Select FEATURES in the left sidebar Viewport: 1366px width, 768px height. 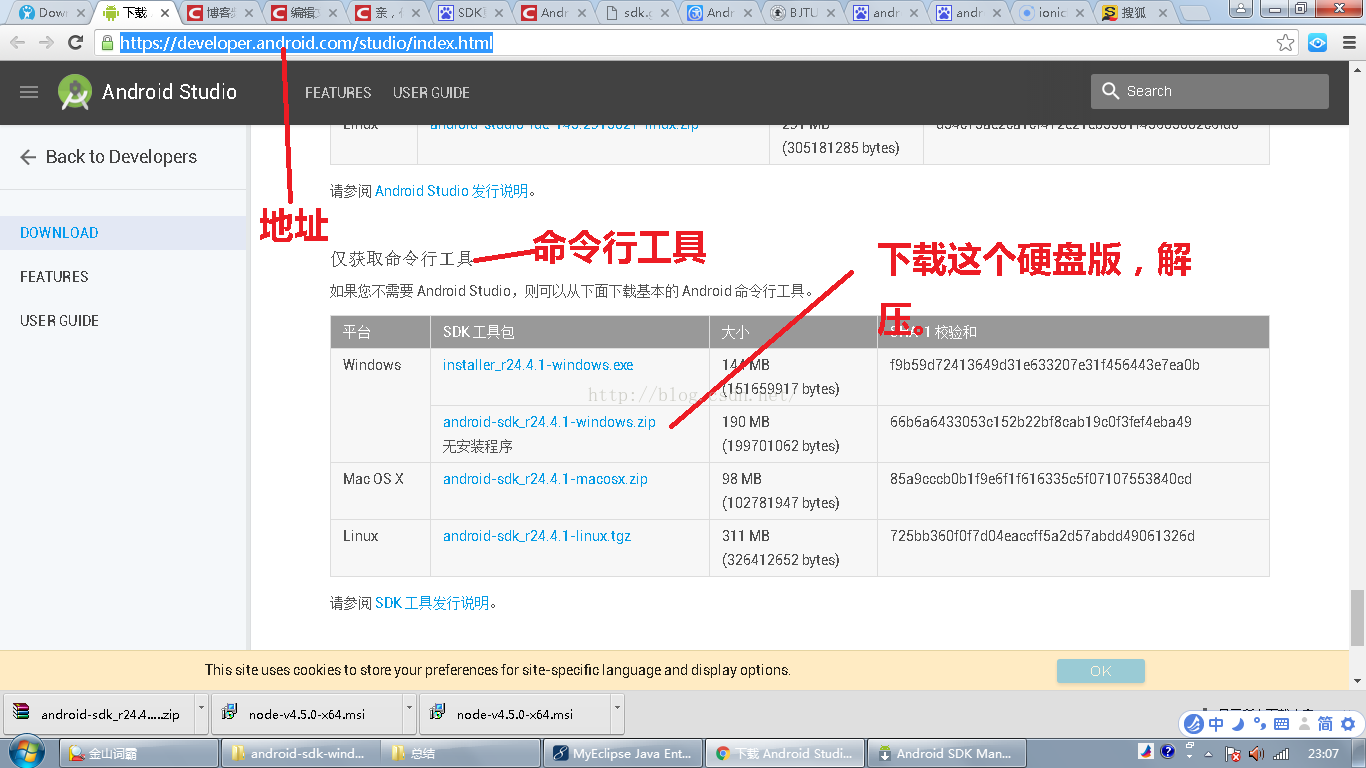[x=54, y=277]
